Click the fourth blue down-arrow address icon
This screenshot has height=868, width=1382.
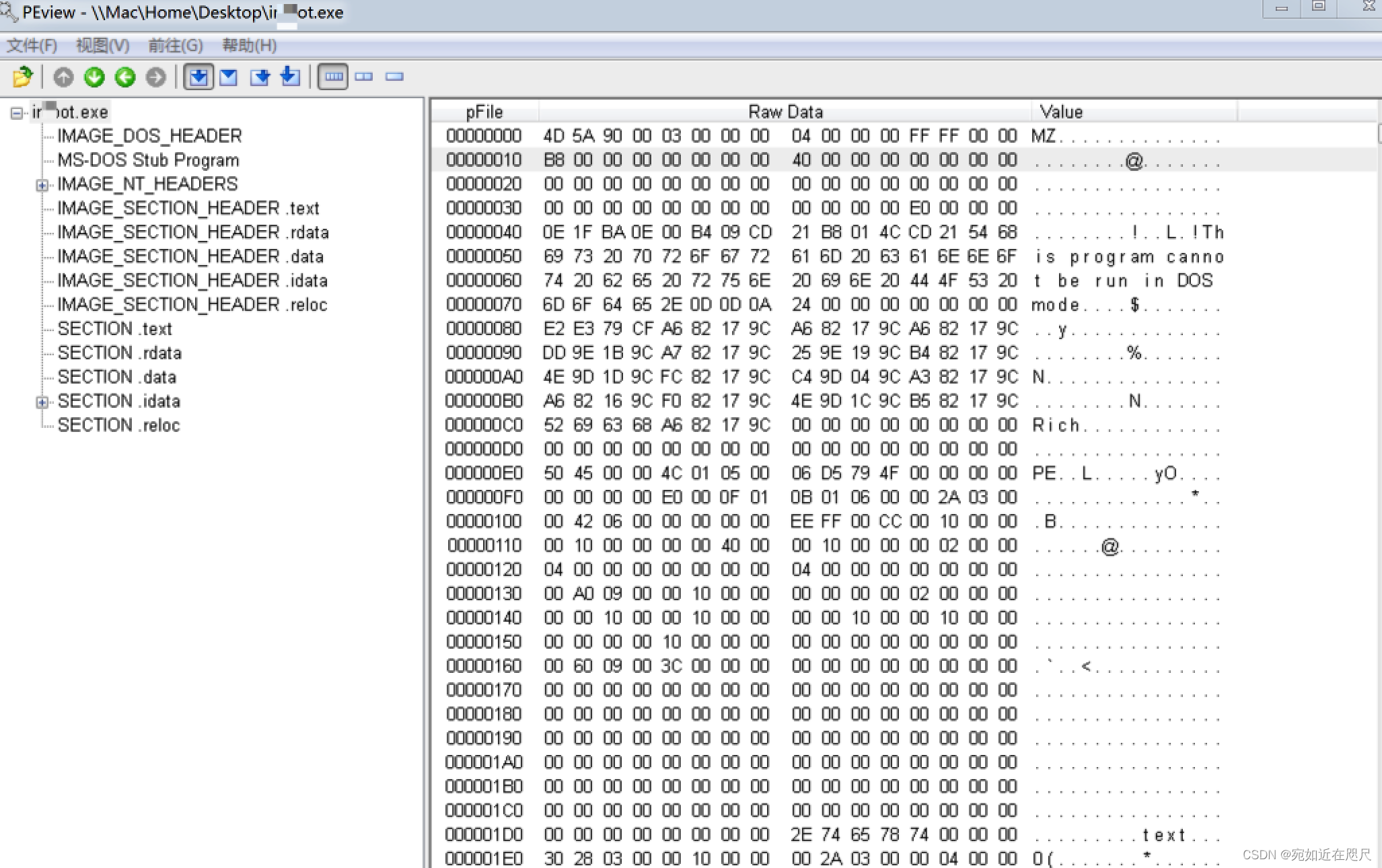click(290, 77)
